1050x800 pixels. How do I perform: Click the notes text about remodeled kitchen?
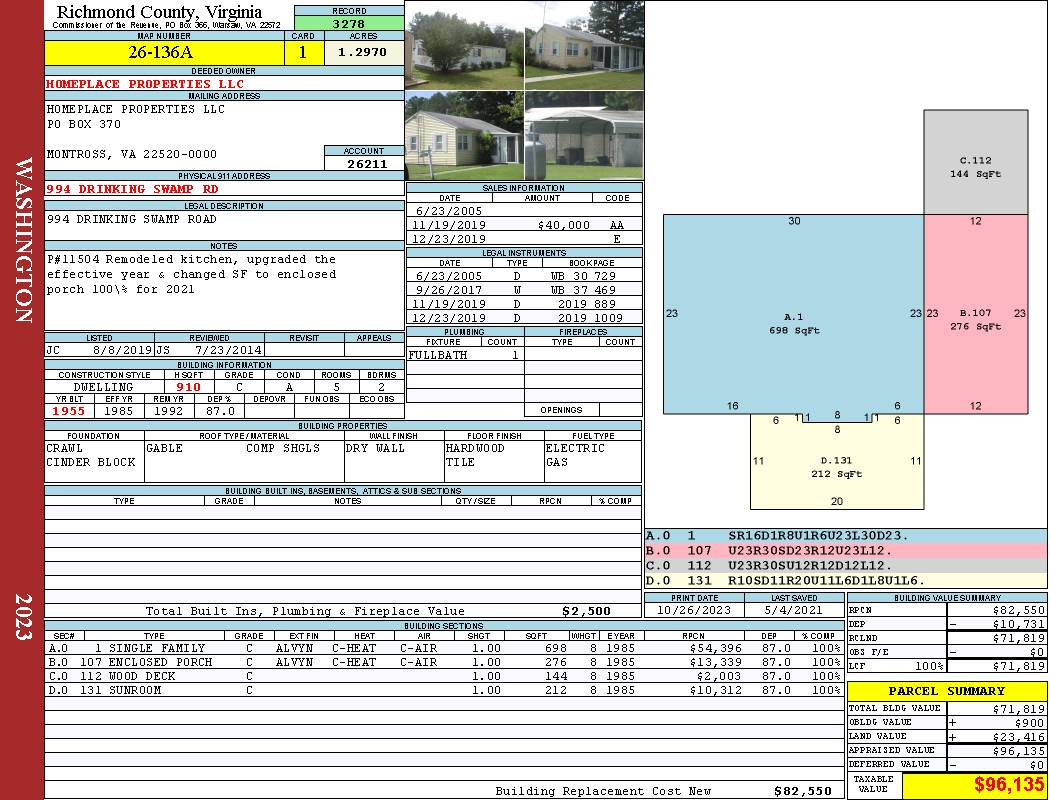[x=192, y=274]
